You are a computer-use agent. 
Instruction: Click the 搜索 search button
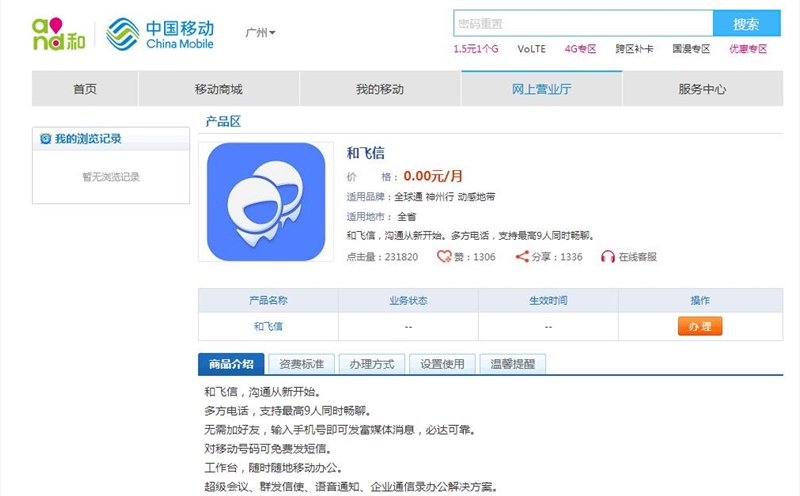pyautogui.click(x=746, y=23)
